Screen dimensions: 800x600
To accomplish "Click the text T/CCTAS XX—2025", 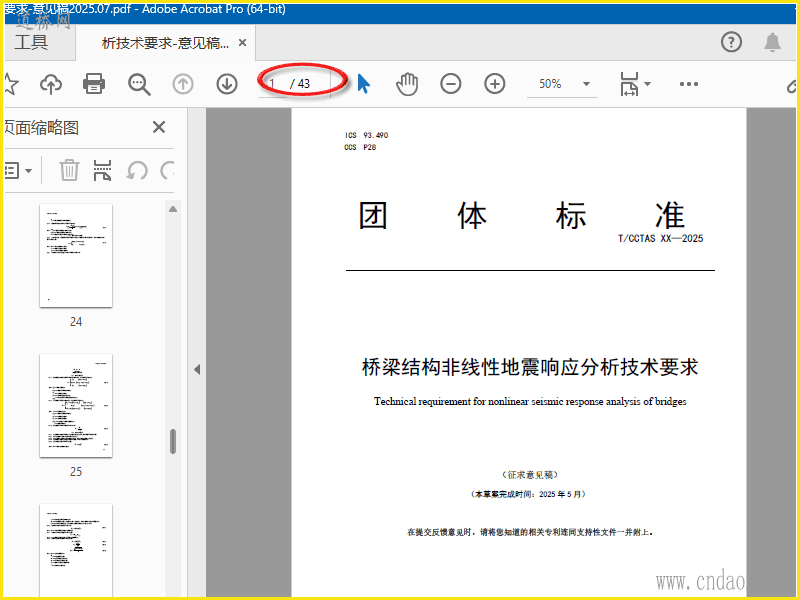I will coord(661,238).
